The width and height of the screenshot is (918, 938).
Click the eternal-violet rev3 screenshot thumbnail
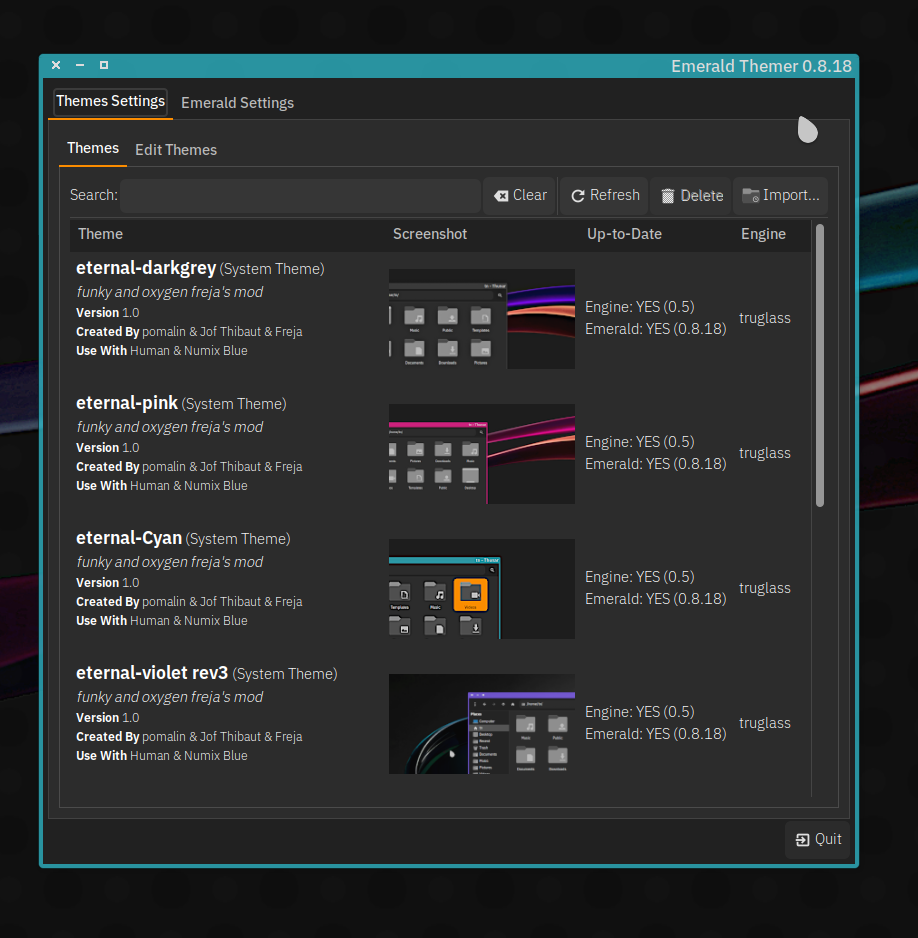[481, 724]
